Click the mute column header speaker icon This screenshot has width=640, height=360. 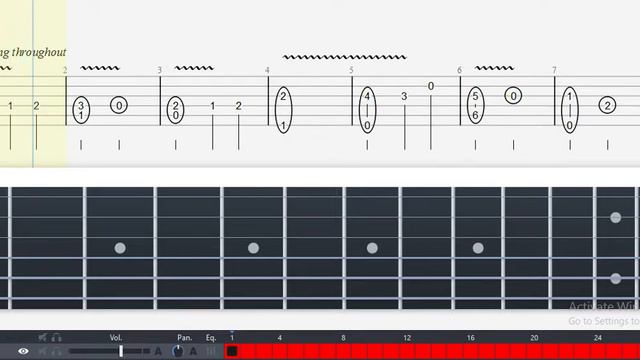(42, 337)
